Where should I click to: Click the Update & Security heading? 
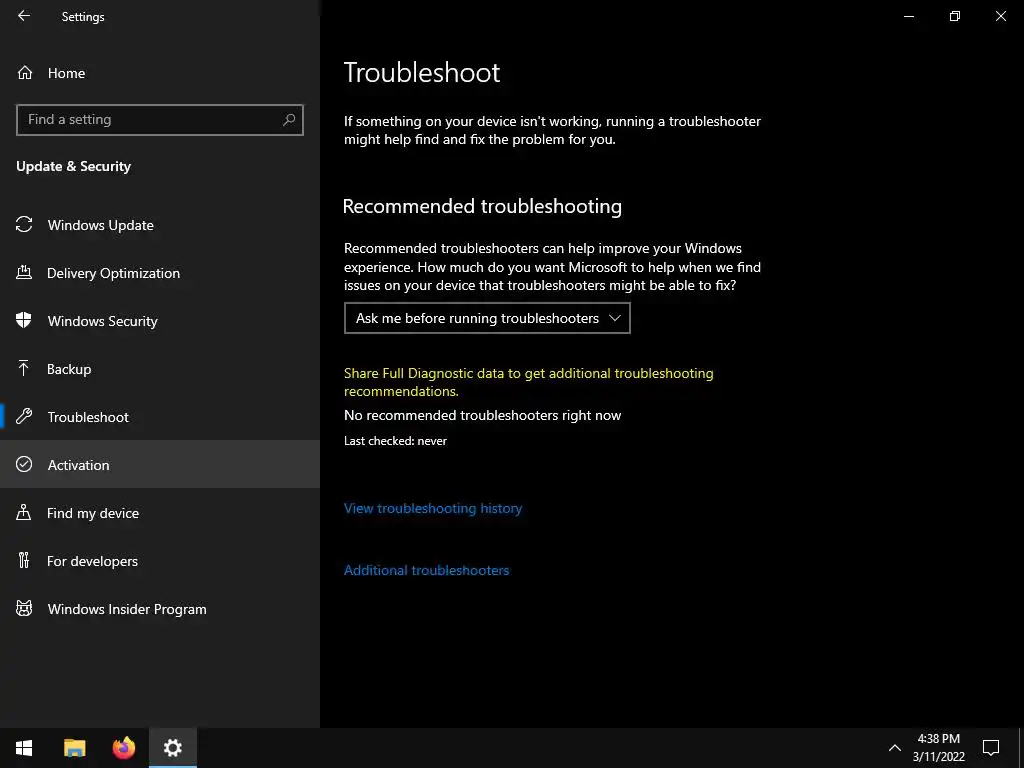(x=74, y=166)
